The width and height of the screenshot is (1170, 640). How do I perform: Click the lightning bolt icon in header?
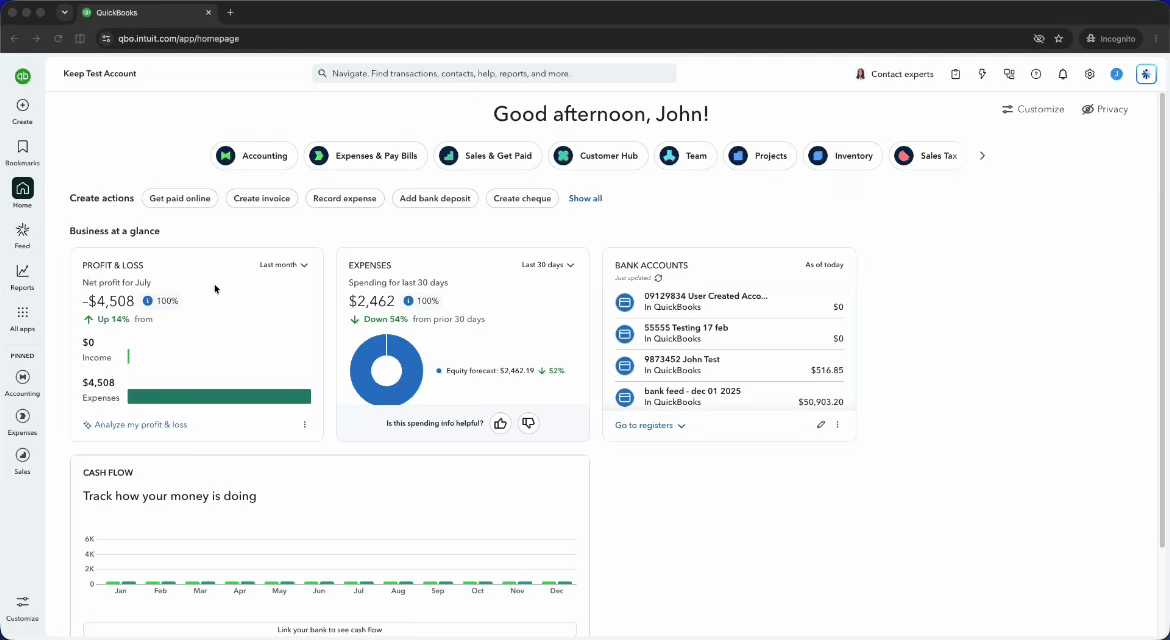tap(982, 74)
